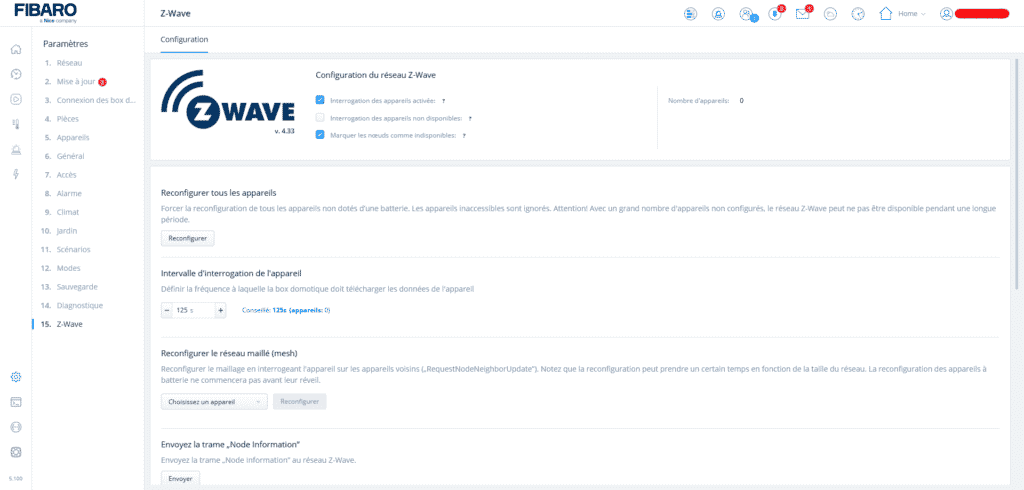Open the weather cloud icon in header
Screen dimensions: 1024x490
pyautogui.click(x=831, y=14)
